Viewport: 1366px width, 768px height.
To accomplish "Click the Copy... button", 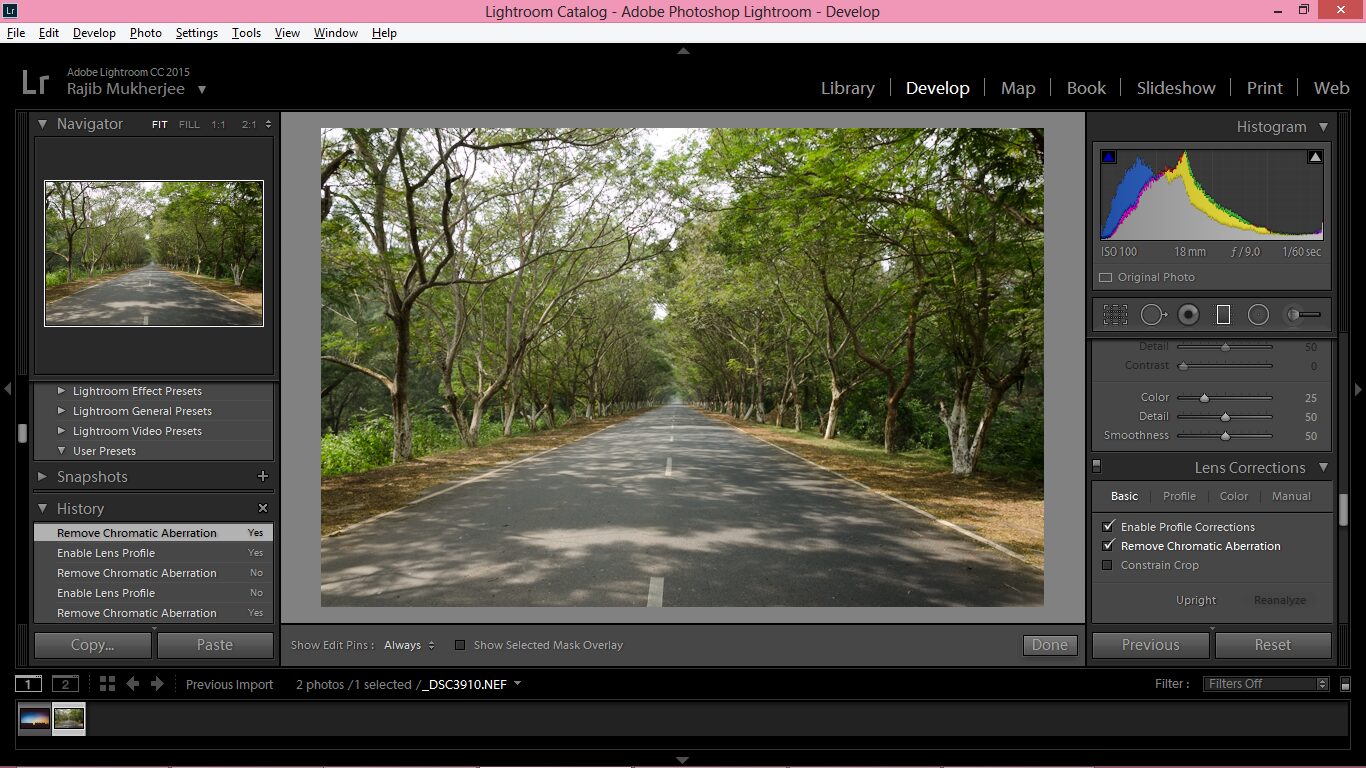I will (x=92, y=645).
